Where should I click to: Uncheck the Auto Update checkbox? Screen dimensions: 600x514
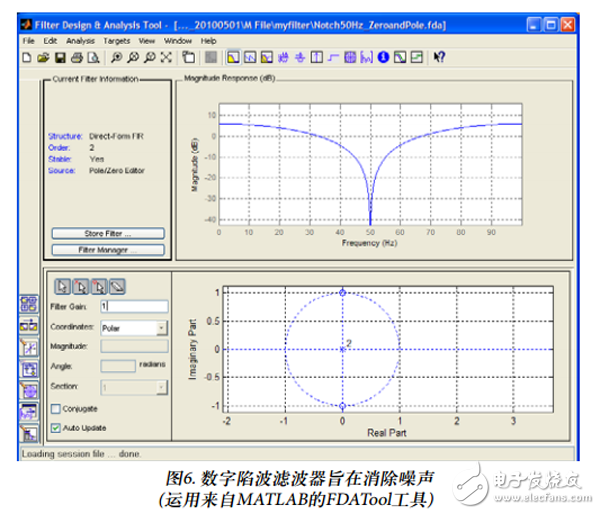56,427
